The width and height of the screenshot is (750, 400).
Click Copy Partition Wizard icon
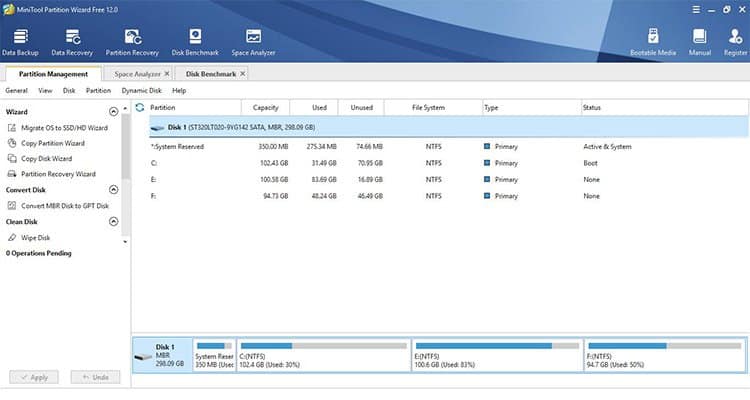click(x=12, y=143)
